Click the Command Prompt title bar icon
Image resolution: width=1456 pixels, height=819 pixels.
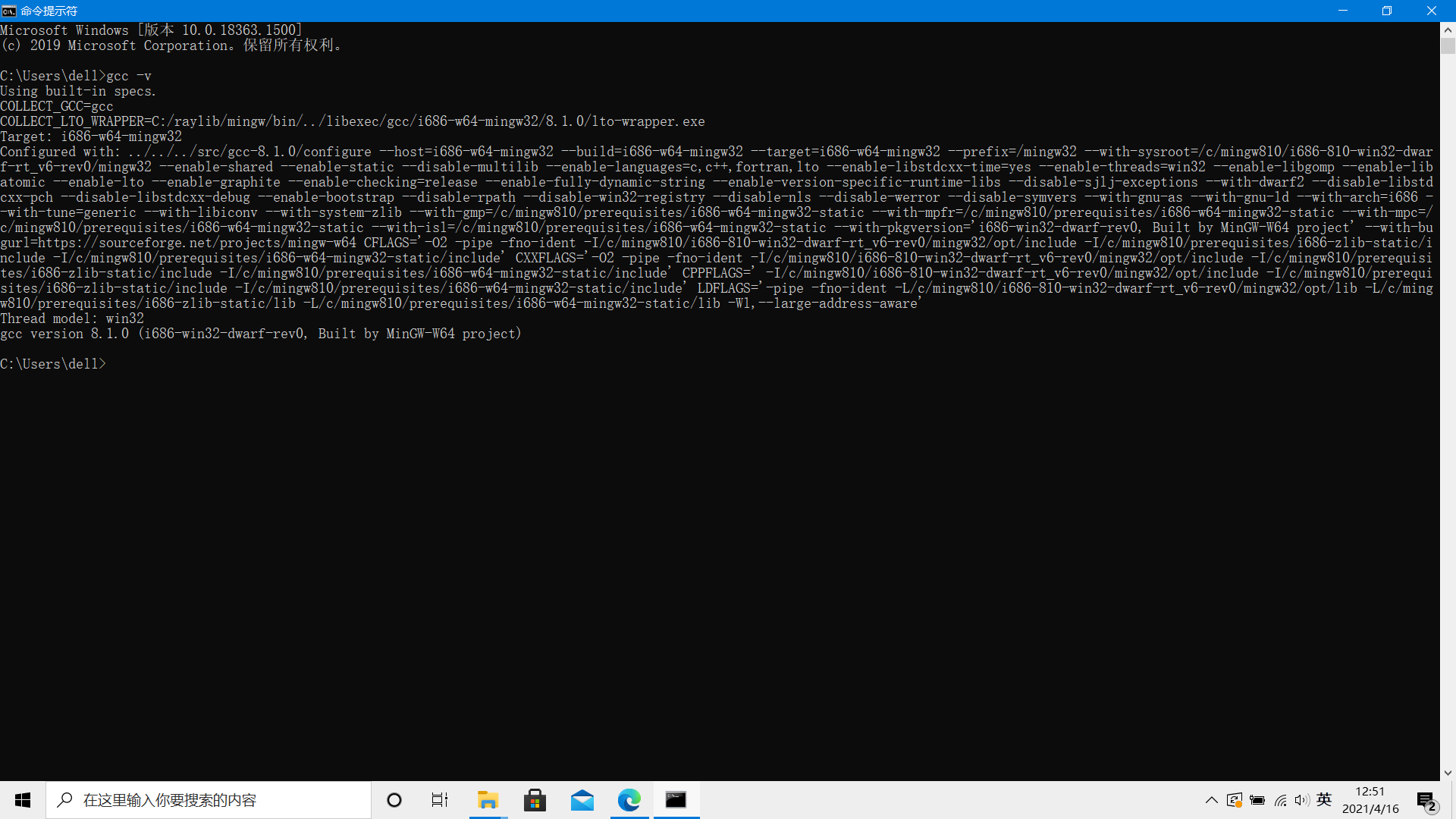9,11
